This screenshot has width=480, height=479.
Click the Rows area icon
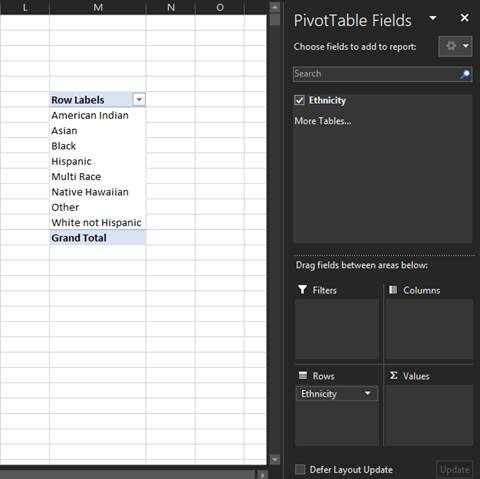[303, 375]
